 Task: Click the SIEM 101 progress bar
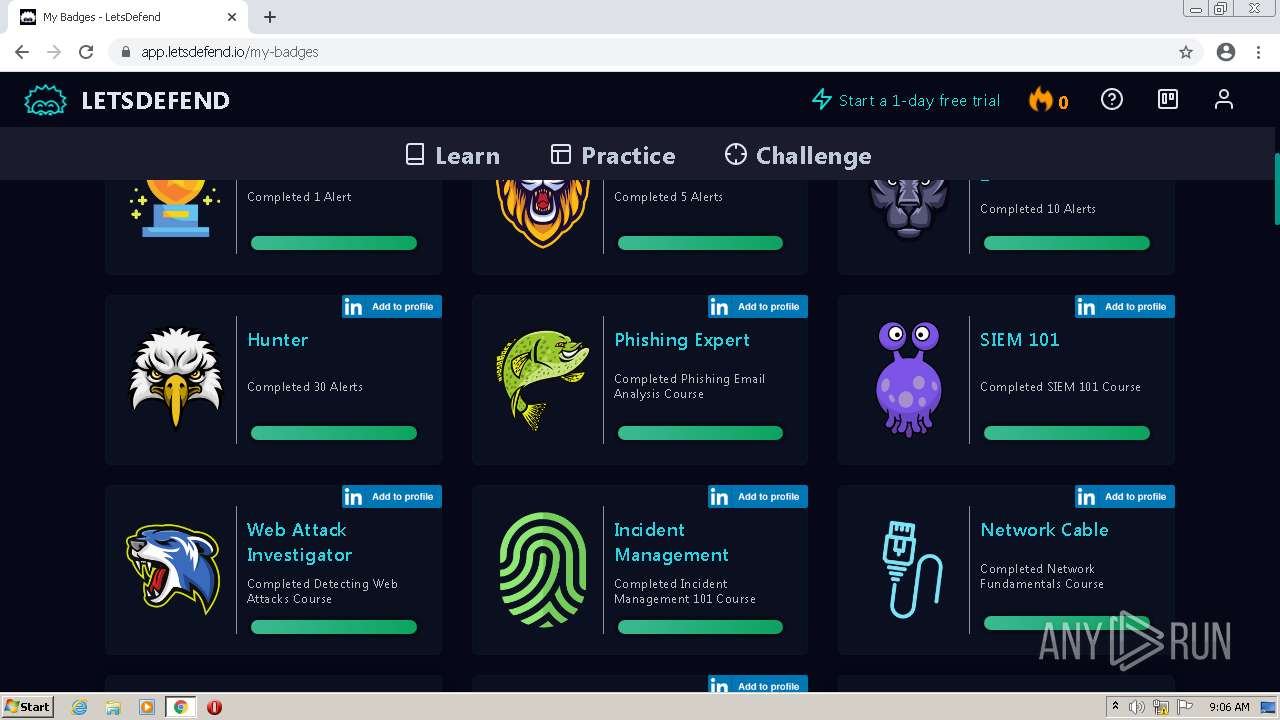point(1067,433)
